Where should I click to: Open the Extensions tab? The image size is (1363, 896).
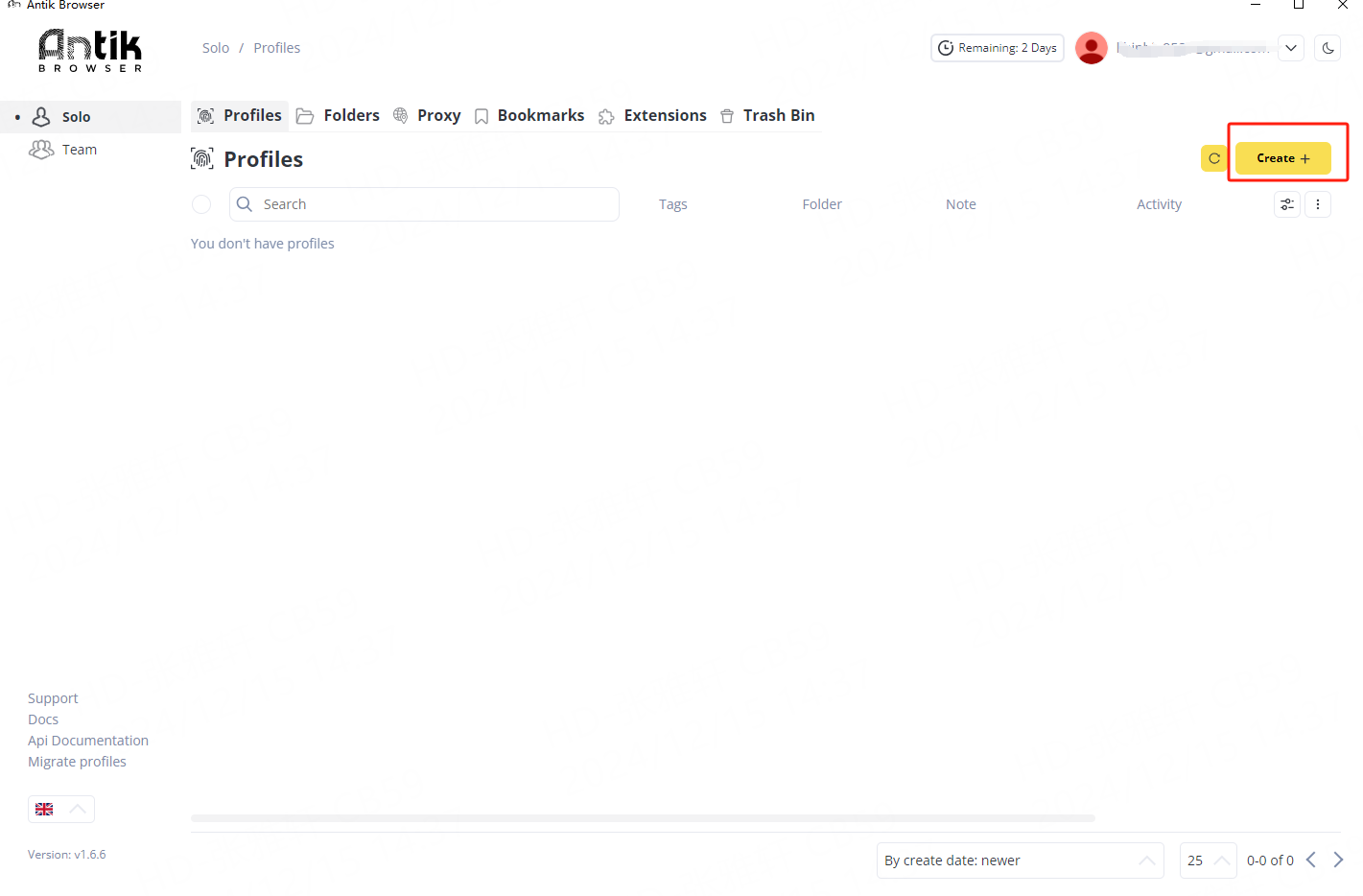653,115
